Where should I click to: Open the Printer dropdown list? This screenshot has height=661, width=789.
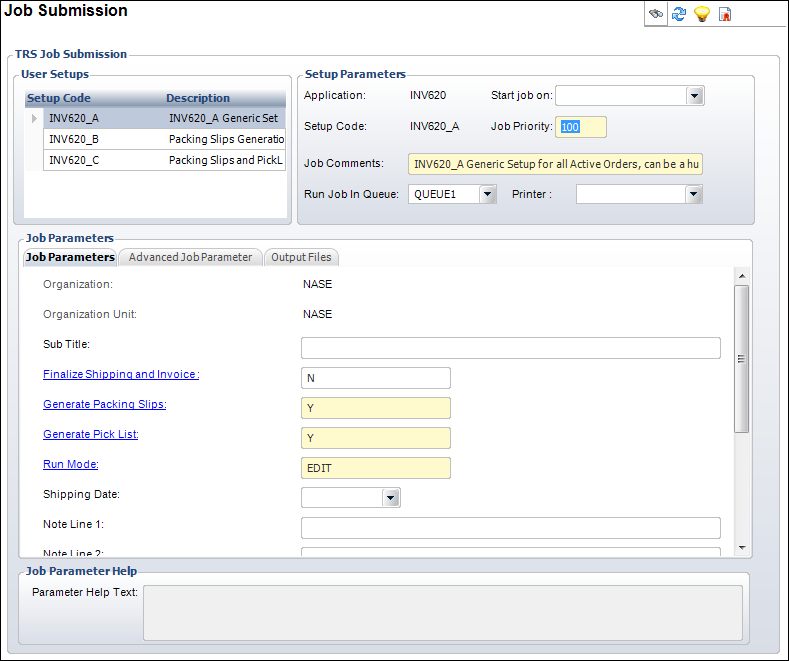coord(693,194)
